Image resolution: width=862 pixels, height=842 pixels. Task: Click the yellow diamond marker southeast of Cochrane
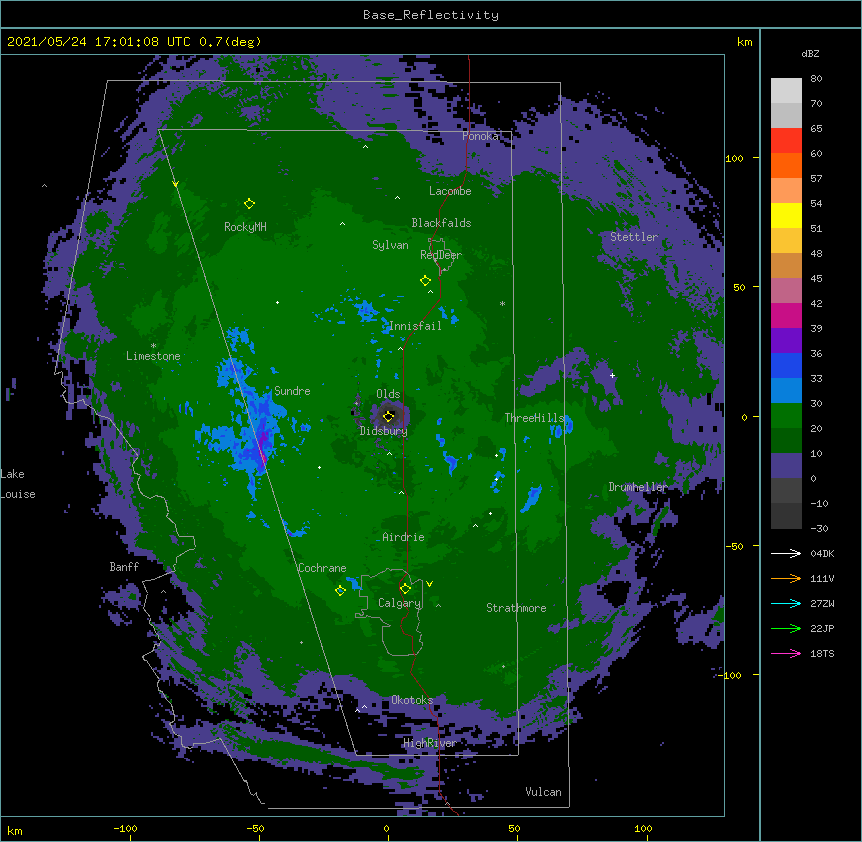click(340, 591)
